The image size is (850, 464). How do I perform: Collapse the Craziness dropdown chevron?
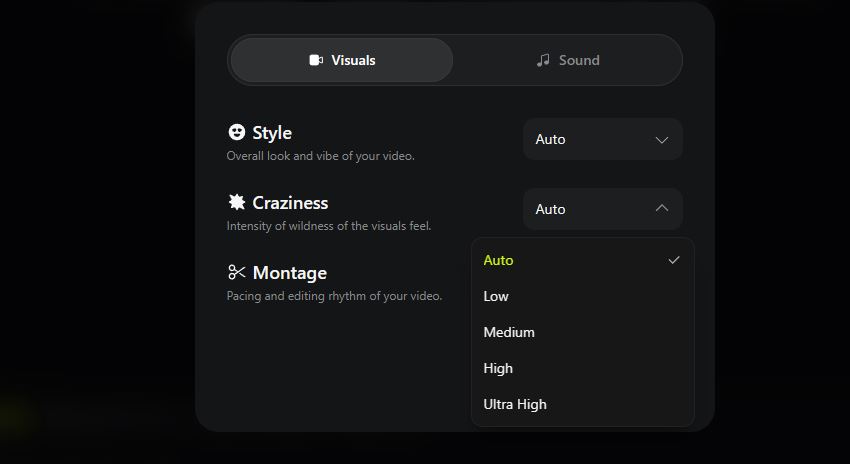tap(661, 209)
